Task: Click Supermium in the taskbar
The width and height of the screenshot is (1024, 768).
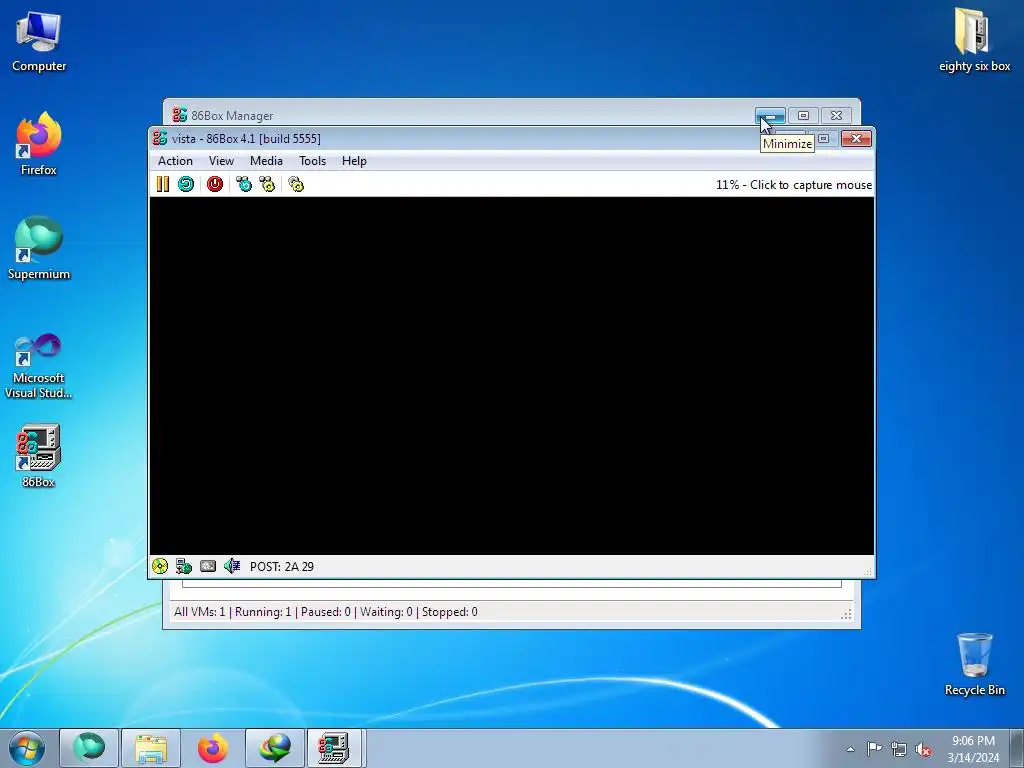Action: [x=89, y=748]
